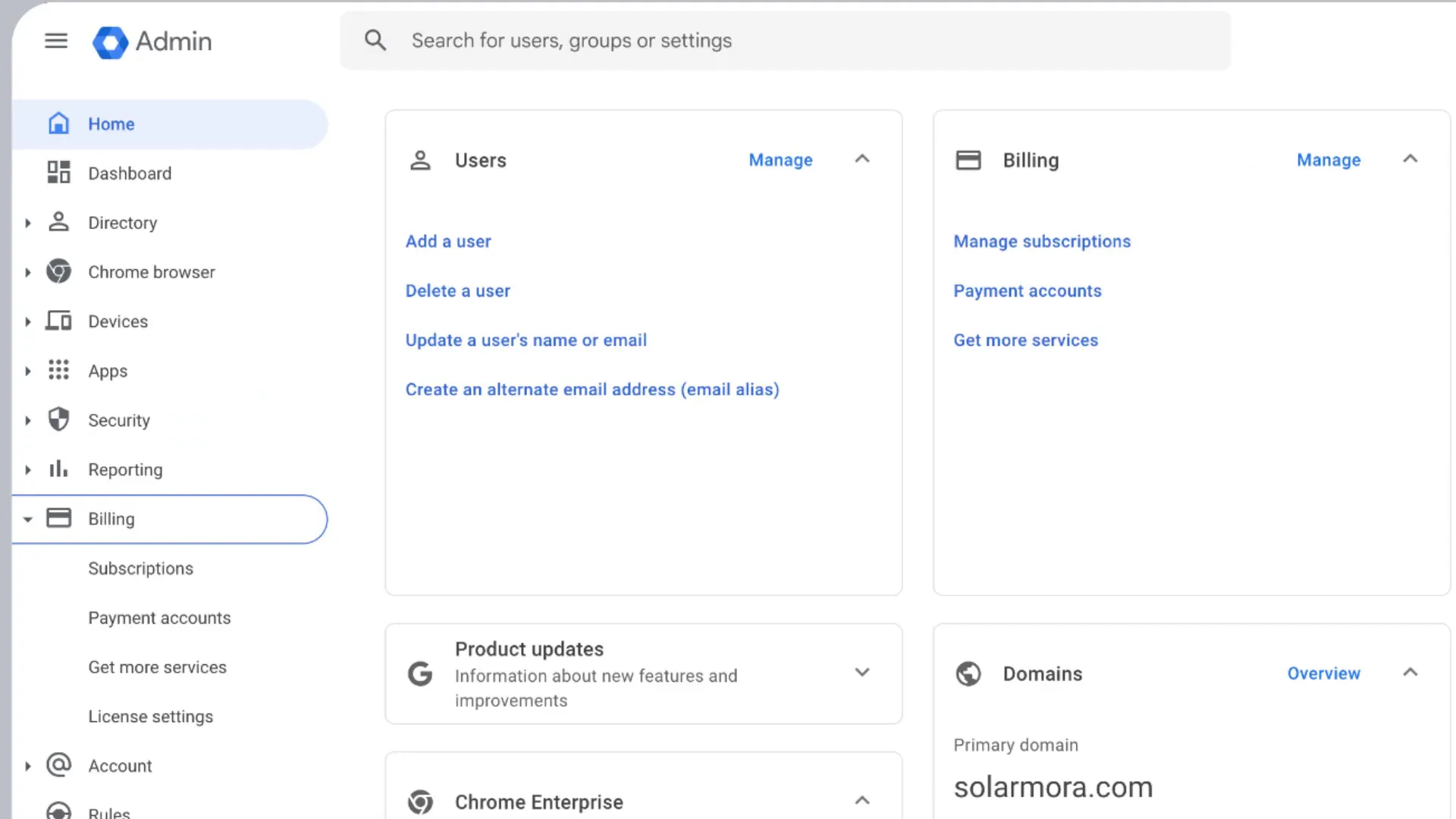Screen dimensions: 1456x819
Task: Click the search magnifier icon
Action: [375, 40]
